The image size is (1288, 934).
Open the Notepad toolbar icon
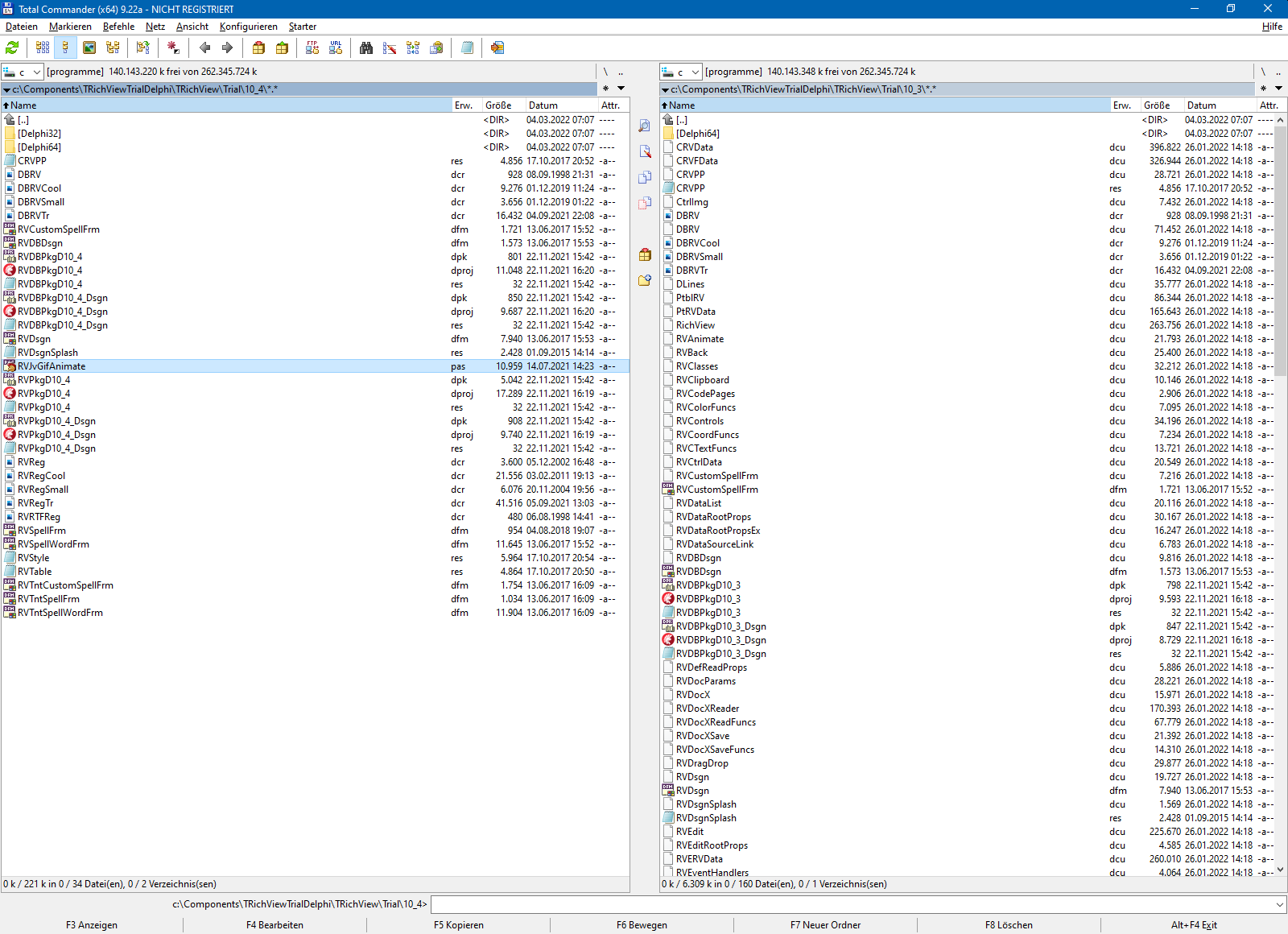click(x=467, y=48)
